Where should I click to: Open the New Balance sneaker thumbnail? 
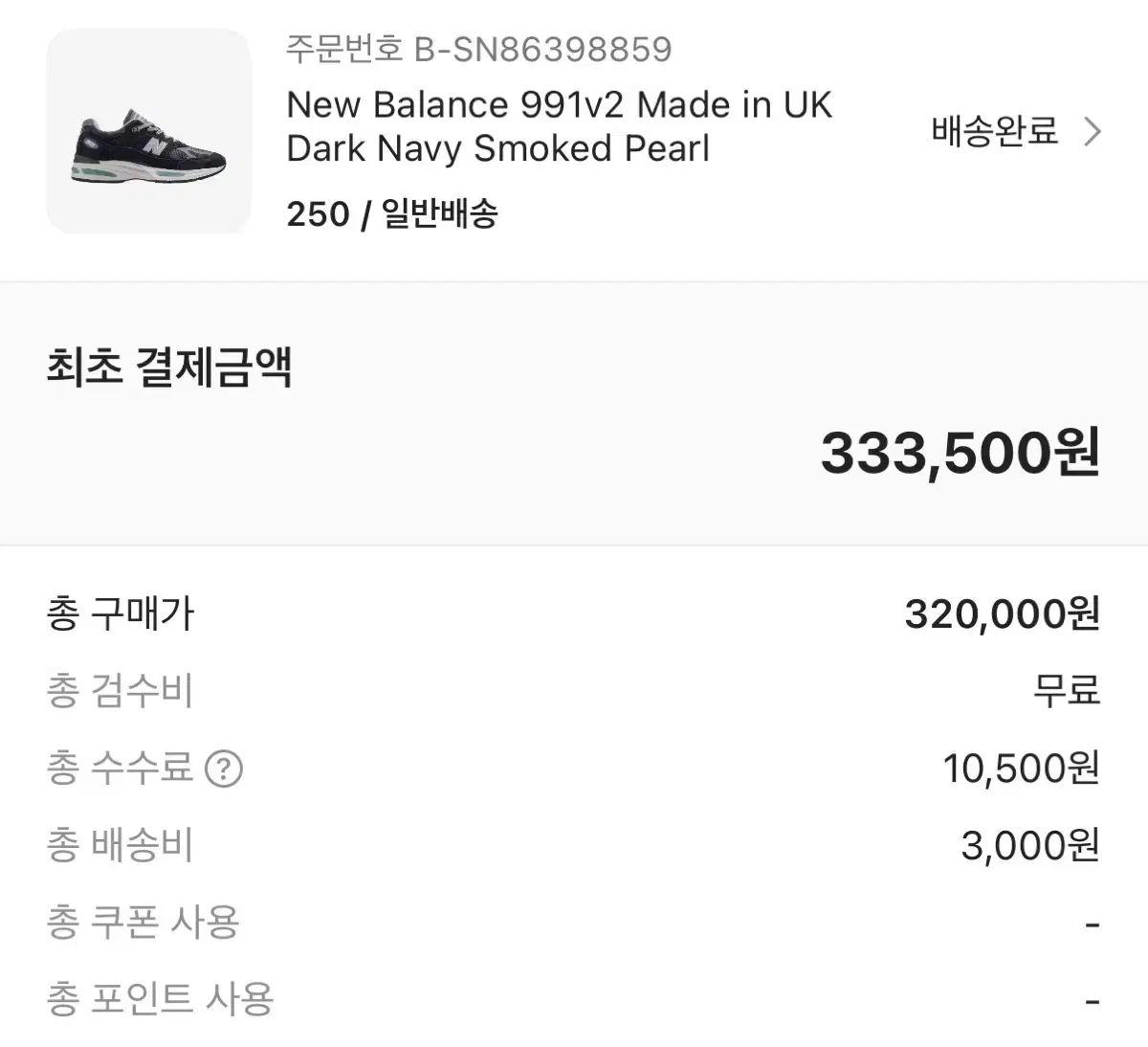[x=149, y=131]
